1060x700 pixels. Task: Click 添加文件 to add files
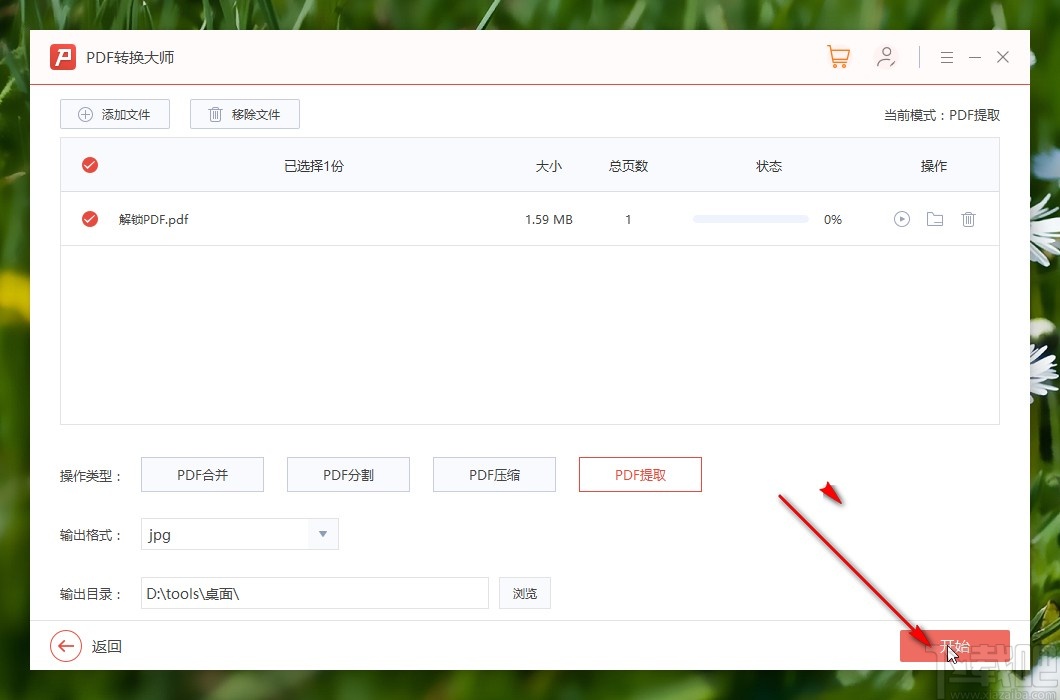[114, 114]
